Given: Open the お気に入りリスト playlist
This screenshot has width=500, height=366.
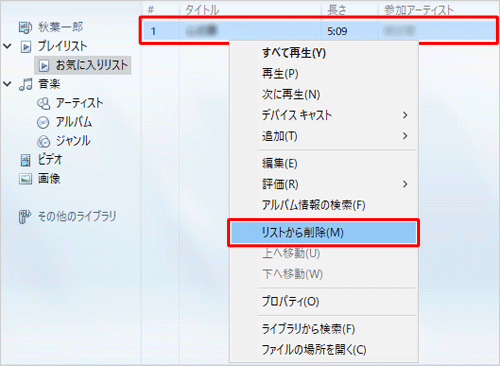Looking at the screenshot, I should pyautogui.click(x=92, y=65).
